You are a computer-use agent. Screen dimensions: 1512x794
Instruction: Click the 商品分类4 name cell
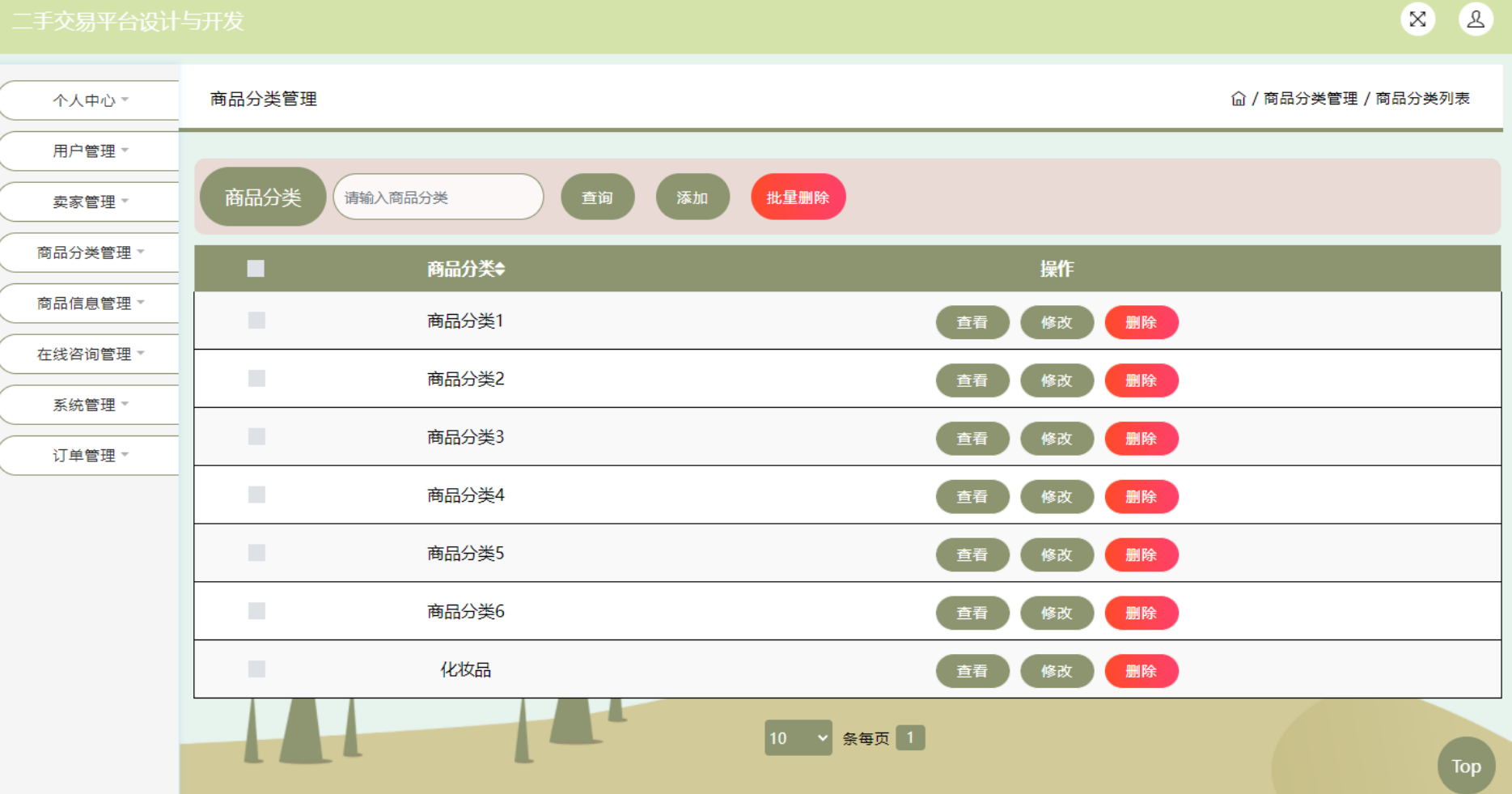465,495
